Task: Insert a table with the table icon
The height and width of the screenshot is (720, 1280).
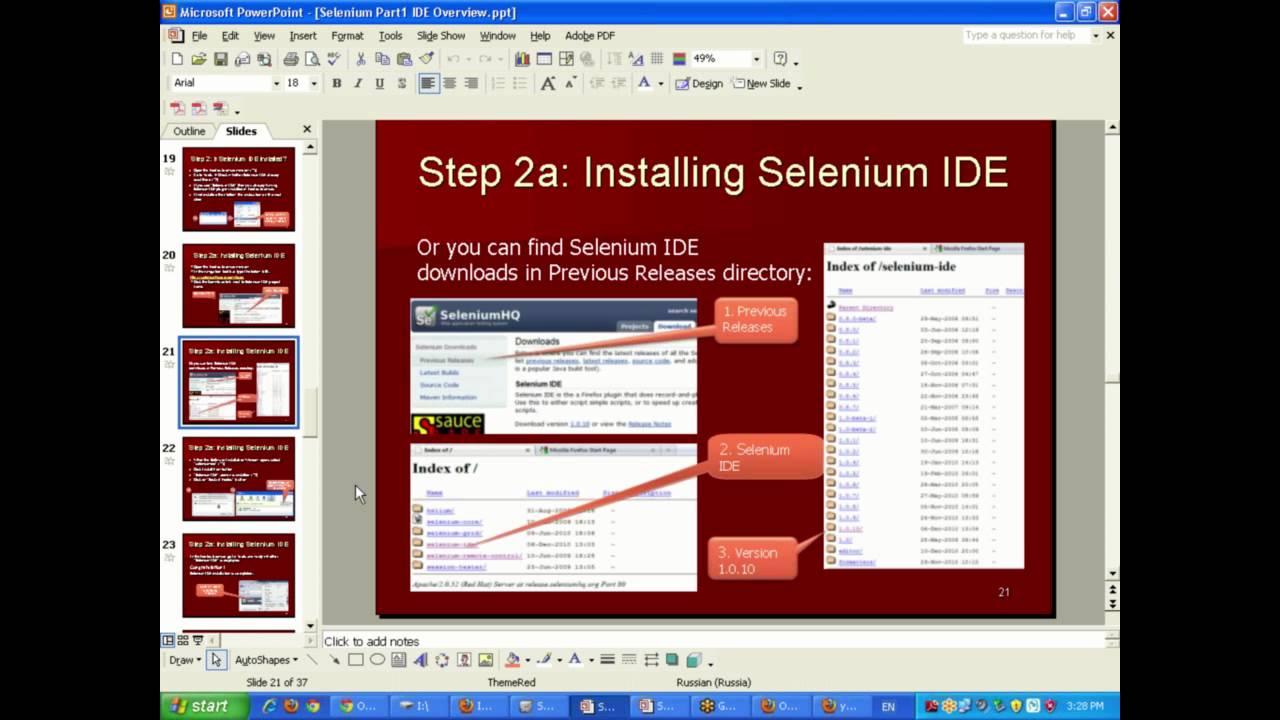Action: tap(544, 59)
